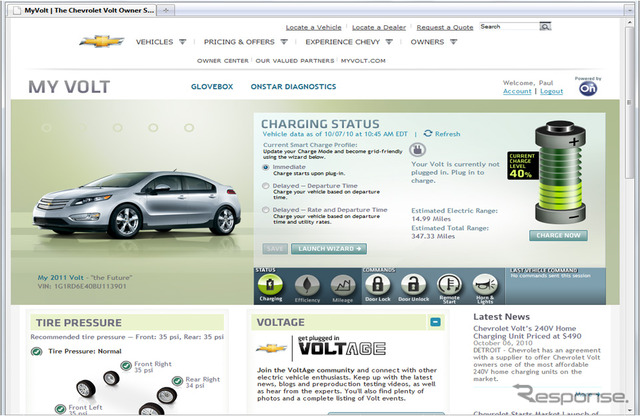640x416 pixels.
Task: Send the Door Lock command
Action: (378, 284)
